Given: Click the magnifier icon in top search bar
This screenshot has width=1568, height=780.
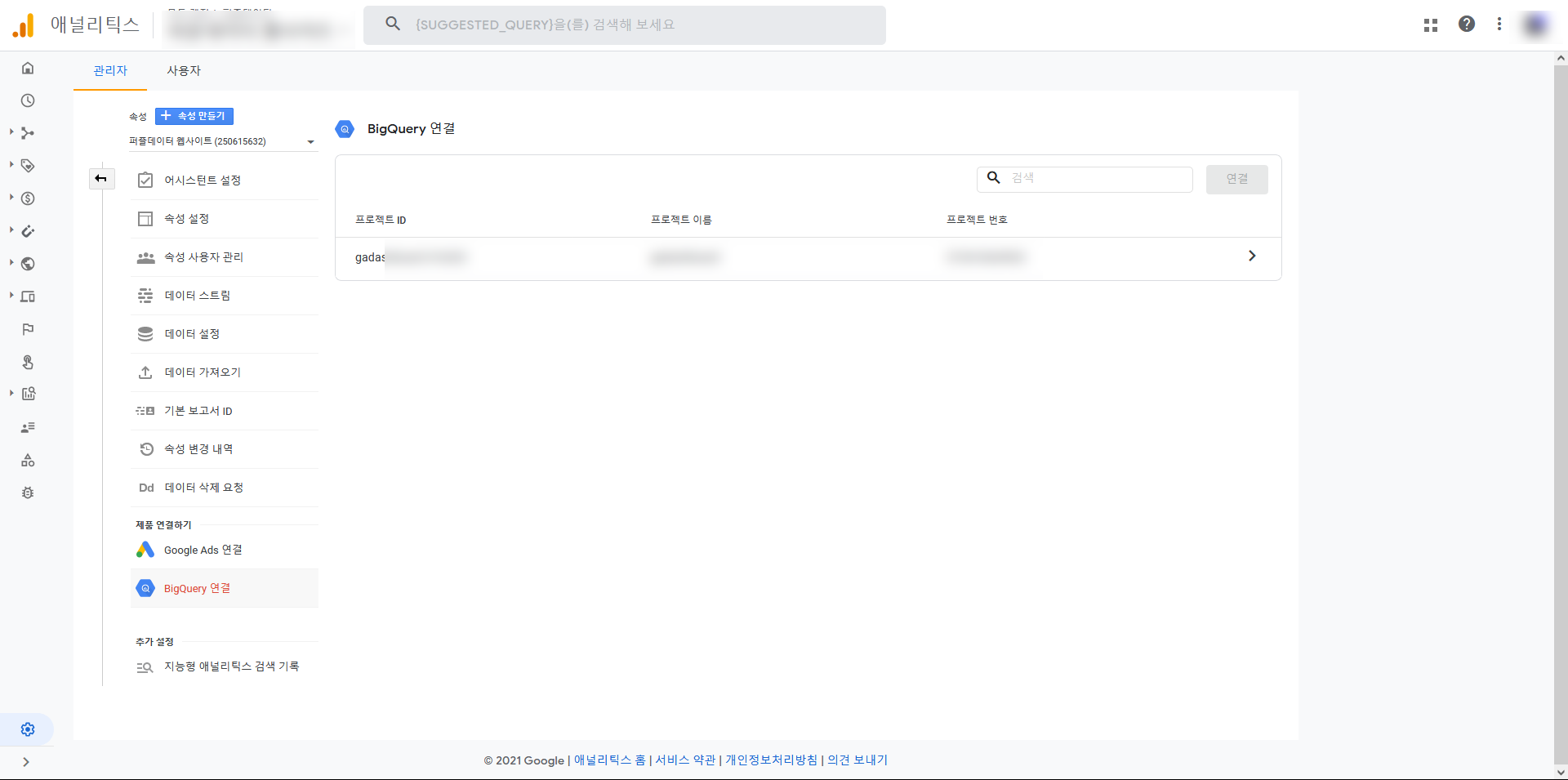Looking at the screenshot, I should tap(393, 25).
